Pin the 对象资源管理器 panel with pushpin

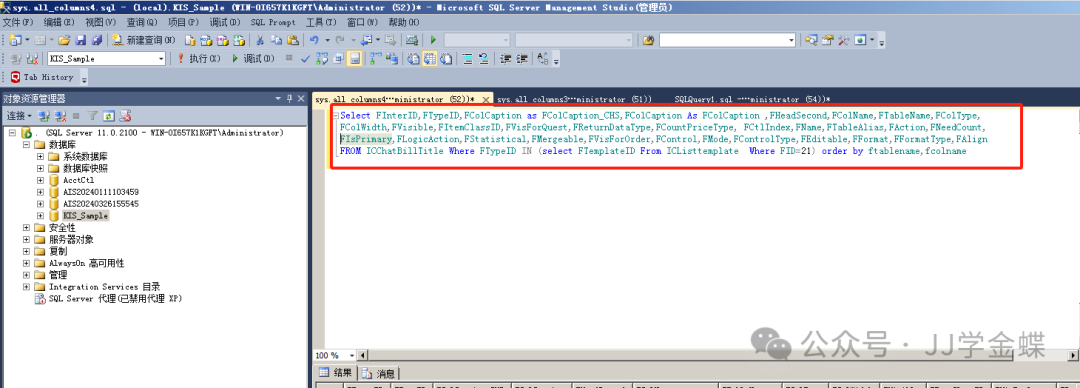(x=290, y=99)
